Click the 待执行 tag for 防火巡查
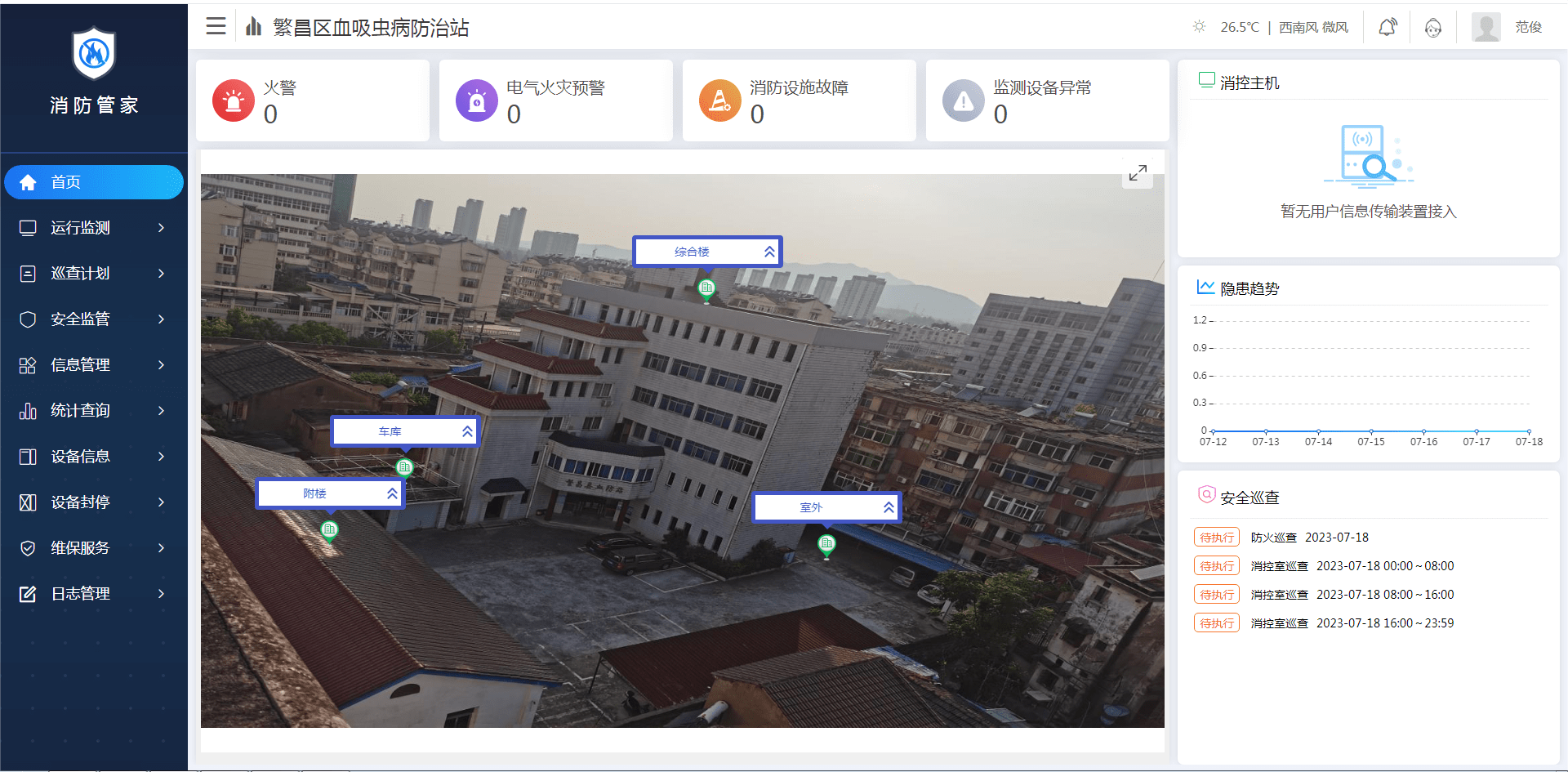 click(x=1217, y=538)
